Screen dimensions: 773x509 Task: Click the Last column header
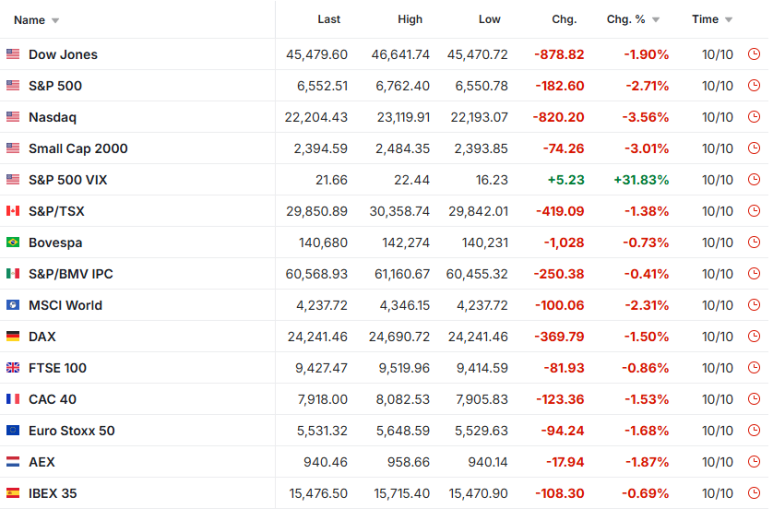click(x=329, y=19)
